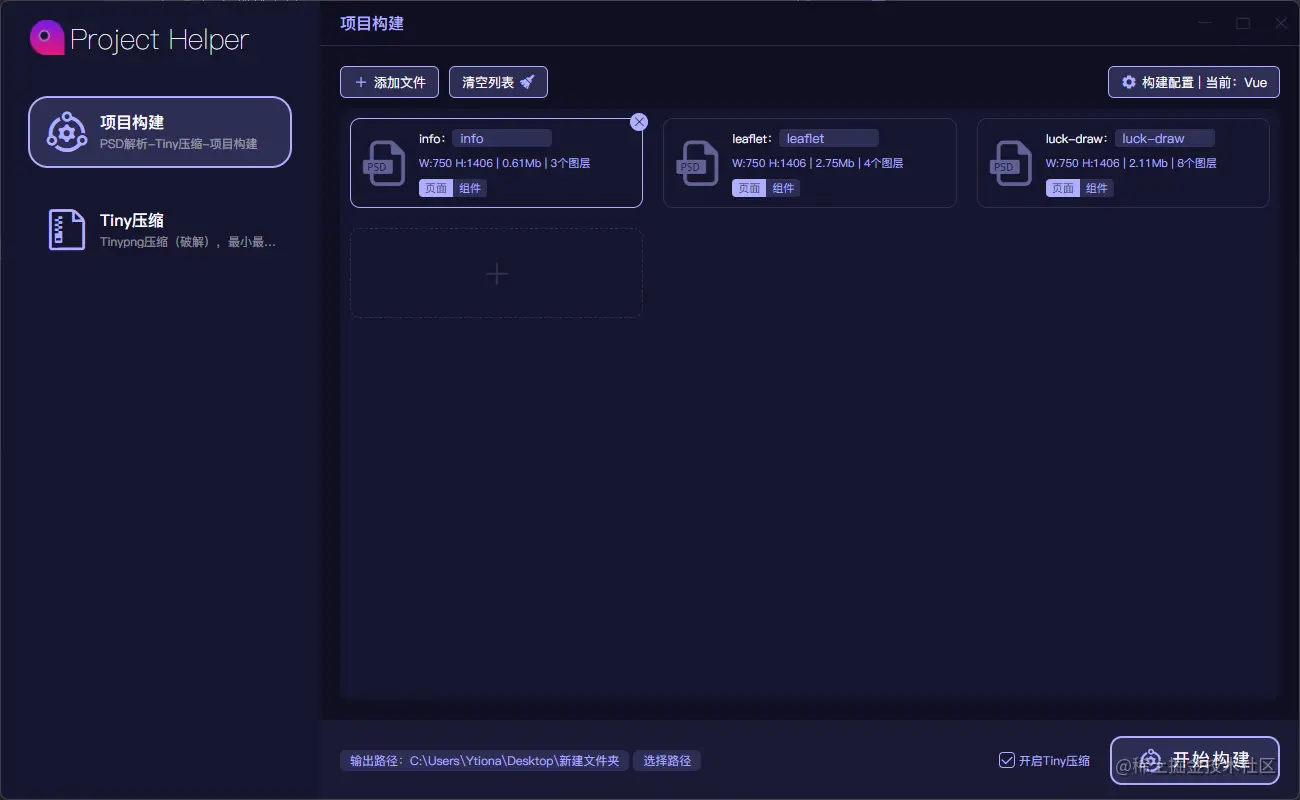Select 页面 type on the info card
The height and width of the screenshot is (800, 1300).
coord(436,188)
